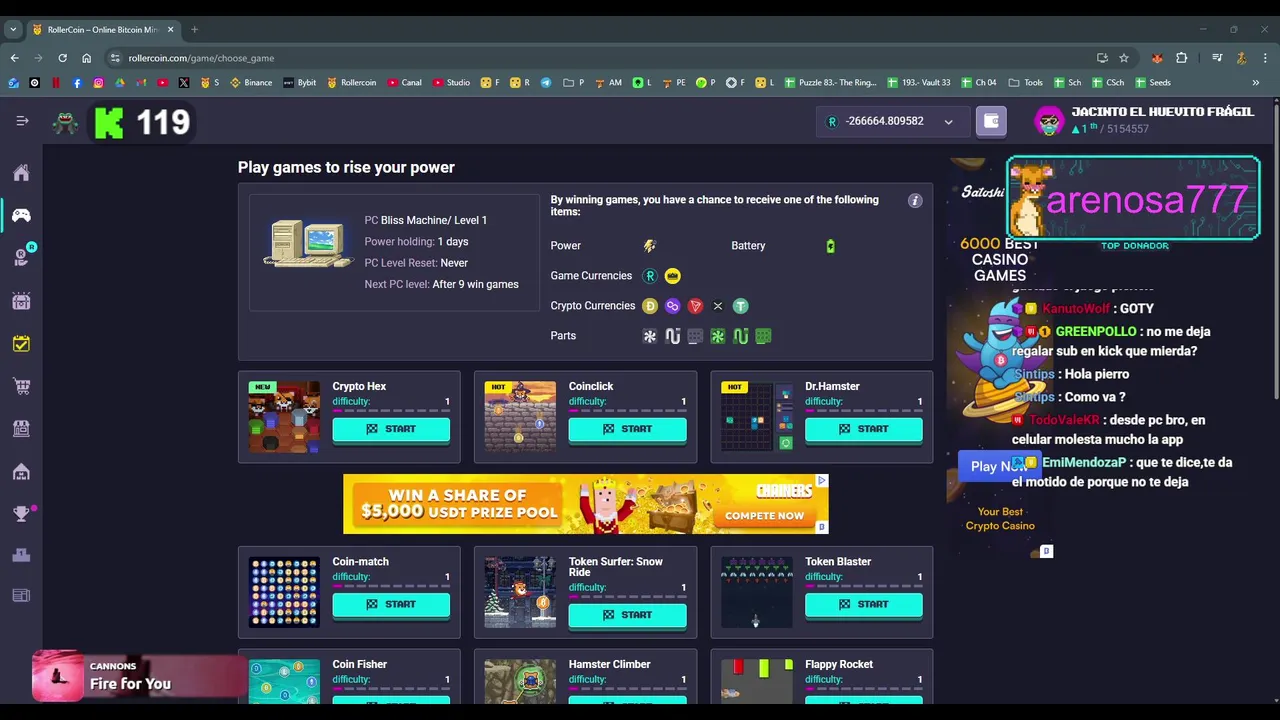
Task: Click the Hamster Climber title
Action: coord(610,664)
